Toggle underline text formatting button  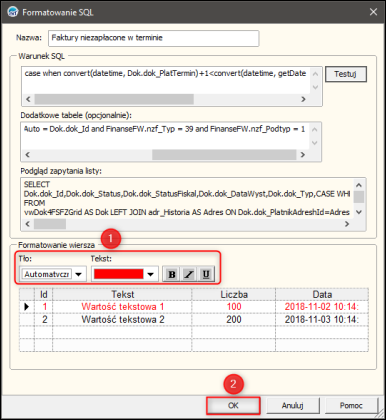[206, 274]
